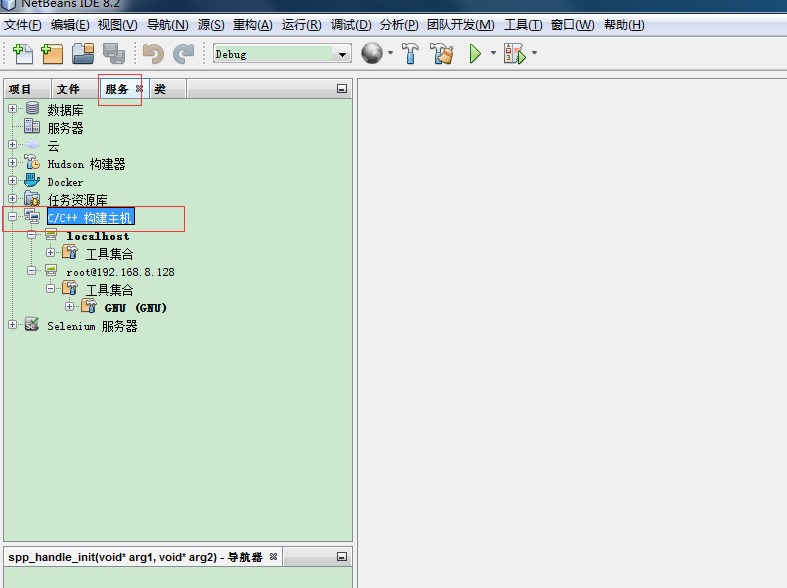Minimize the navigator panel with its minimize icon
The image size is (787, 588).
[x=342, y=556]
